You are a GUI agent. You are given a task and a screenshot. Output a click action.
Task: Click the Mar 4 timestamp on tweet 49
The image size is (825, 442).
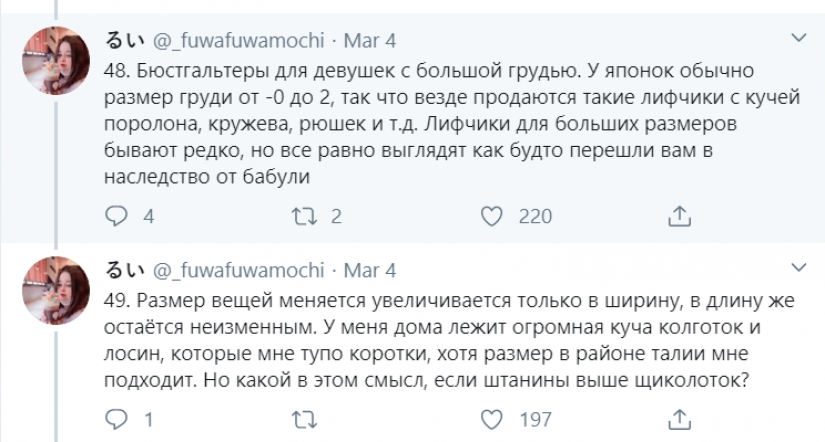[x=369, y=269]
